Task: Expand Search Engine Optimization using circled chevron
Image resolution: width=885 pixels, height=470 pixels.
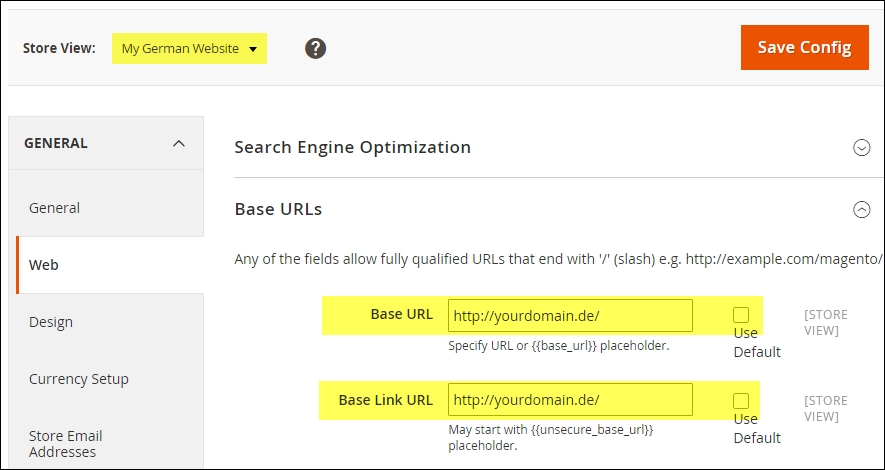Action: tap(861, 148)
